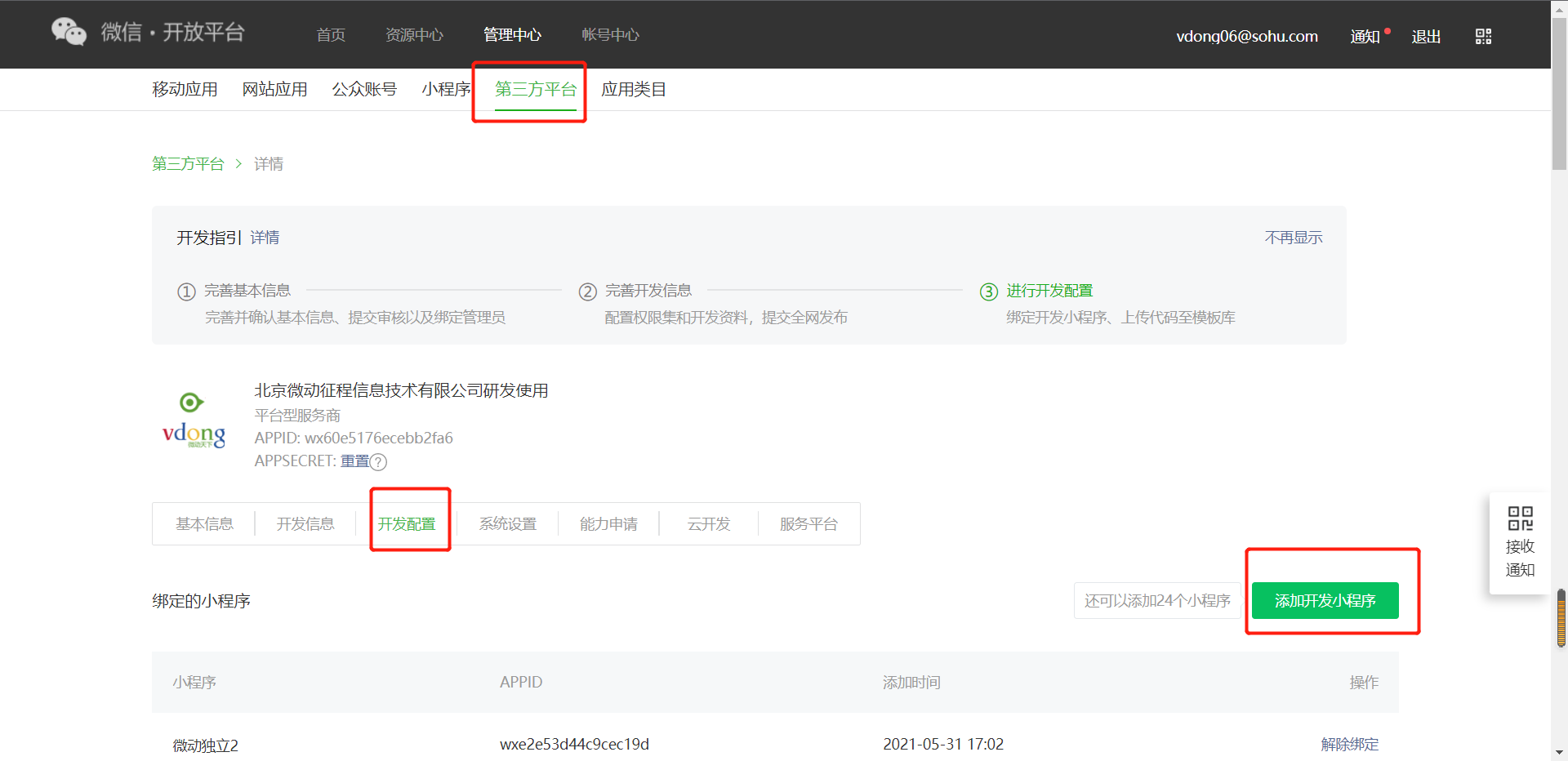The image size is (1568, 761).
Task: Open the 基本信息 tab
Action: click(x=204, y=524)
